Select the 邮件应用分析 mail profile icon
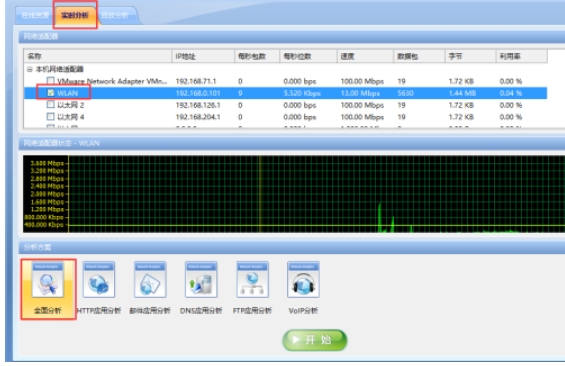This screenshot has width=565, height=366. point(150,280)
